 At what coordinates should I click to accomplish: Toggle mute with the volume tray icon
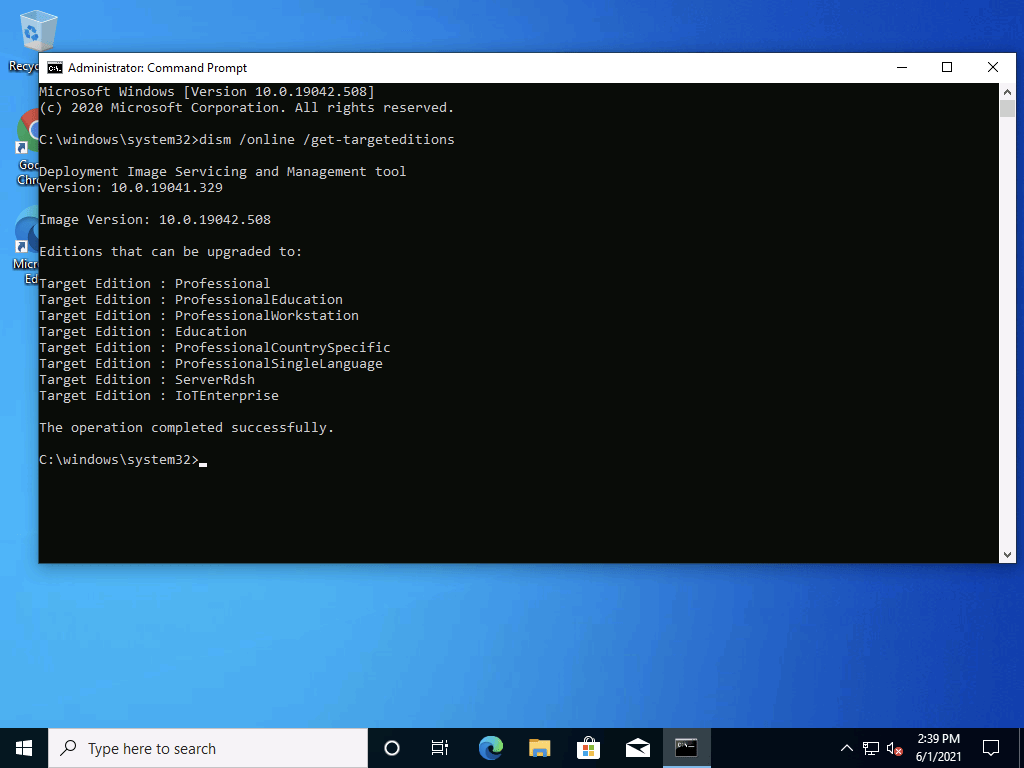point(893,747)
